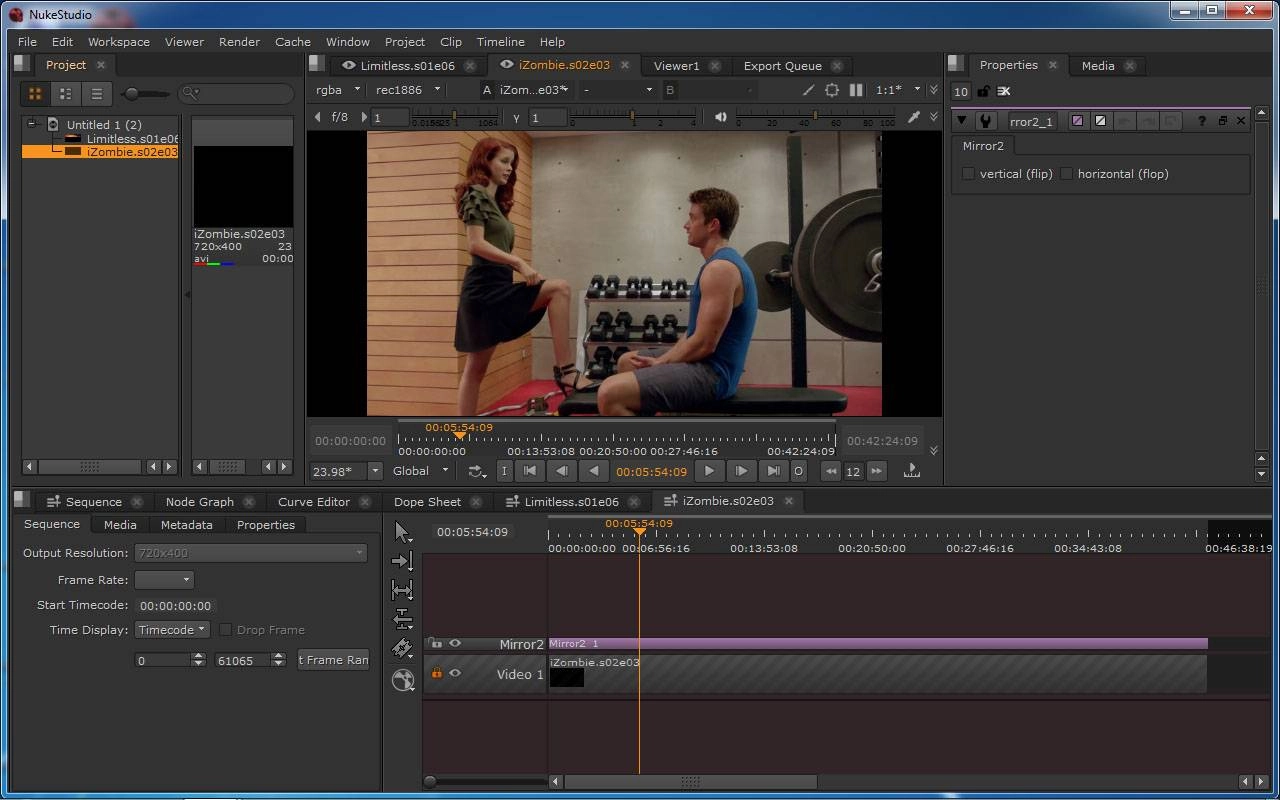The image size is (1280, 800).
Task: Open the Time Display Timecode dropdown
Action: tap(172, 630)
